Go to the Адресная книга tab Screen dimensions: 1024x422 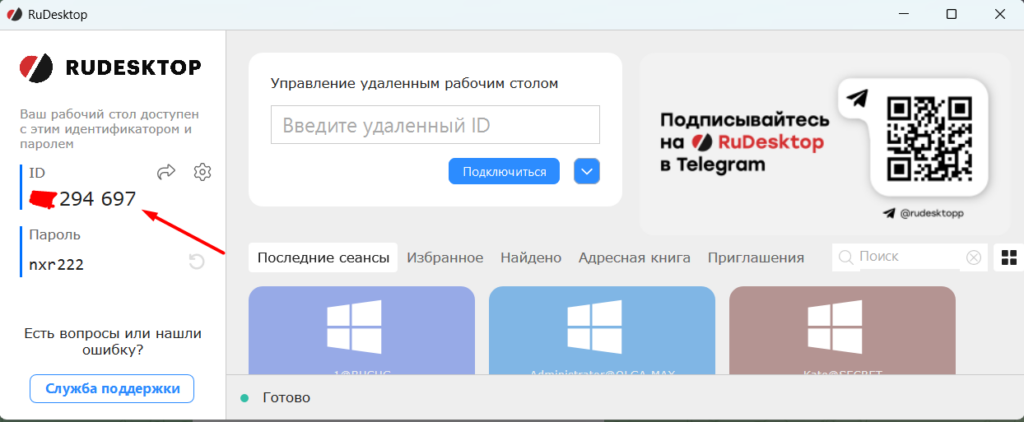coord(634,258)
